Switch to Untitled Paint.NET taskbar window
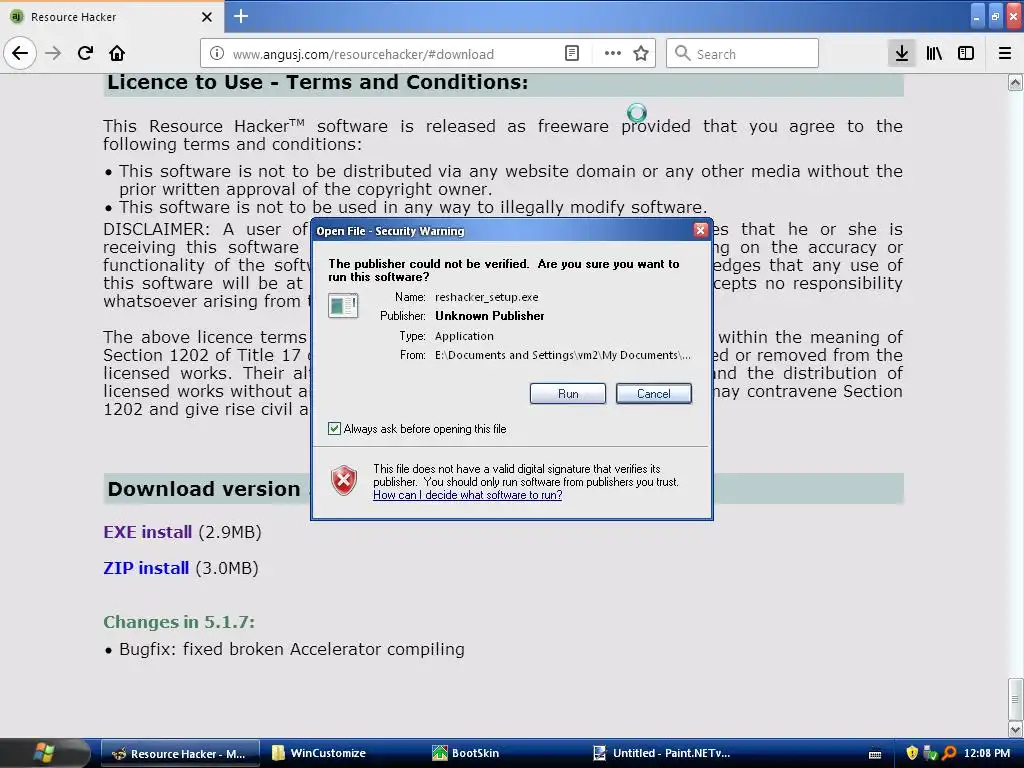This screenshot has height=768, width=1024. 663,754
